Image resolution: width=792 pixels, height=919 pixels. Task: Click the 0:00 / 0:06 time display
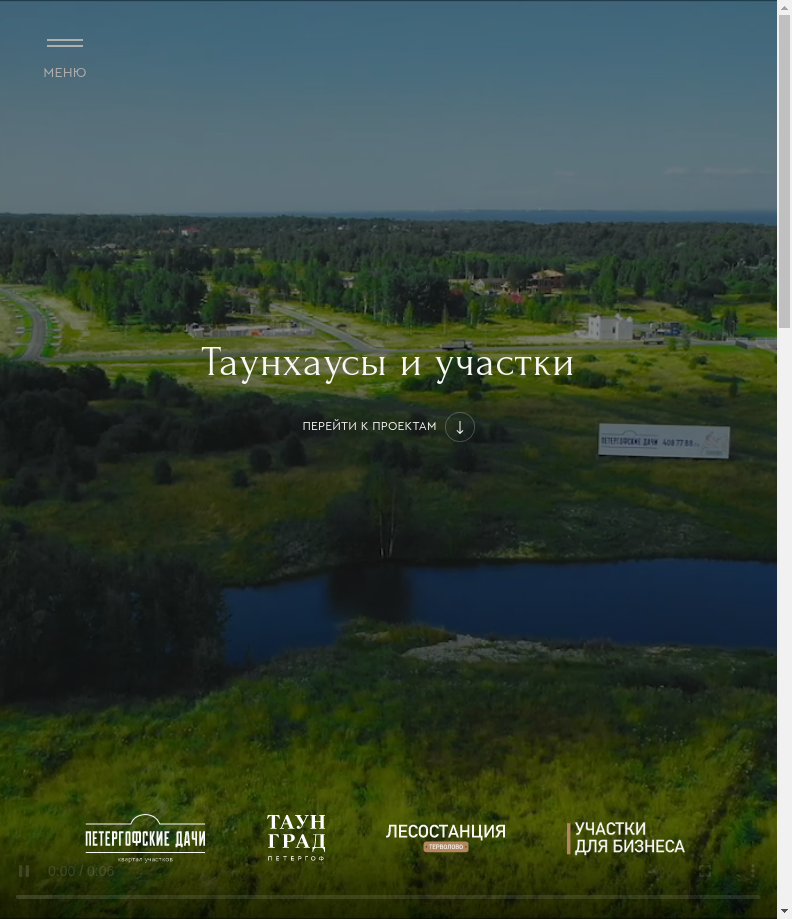point(81,871)
